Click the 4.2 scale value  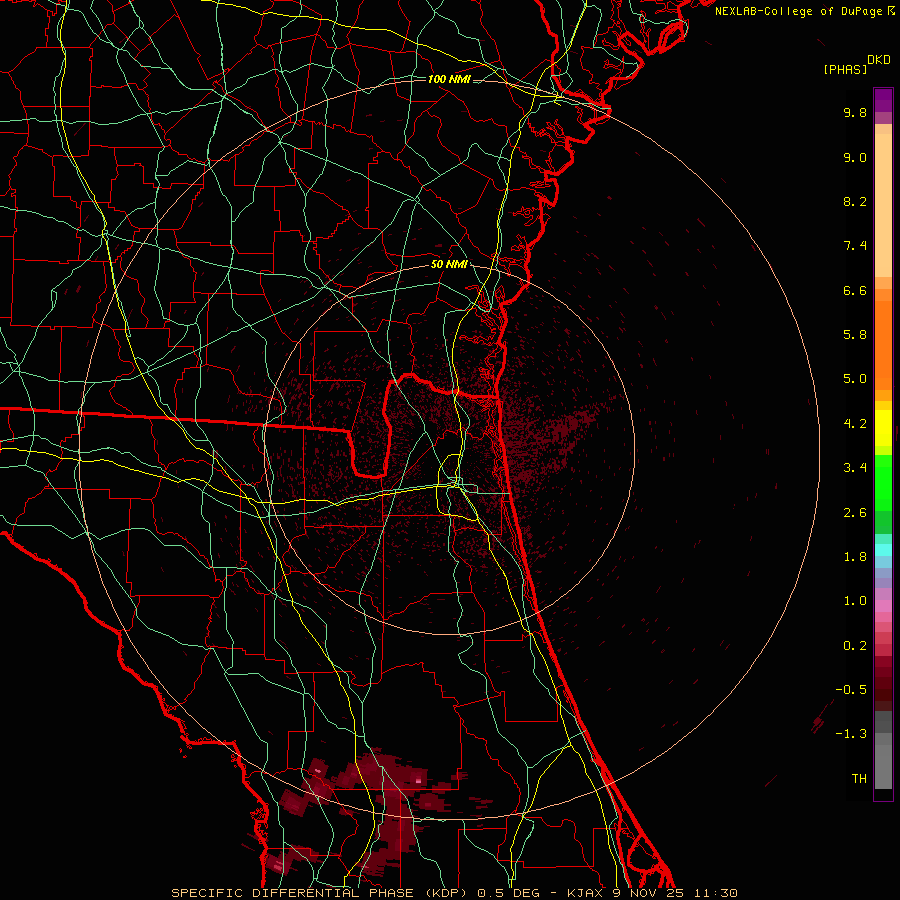[855, 424]
